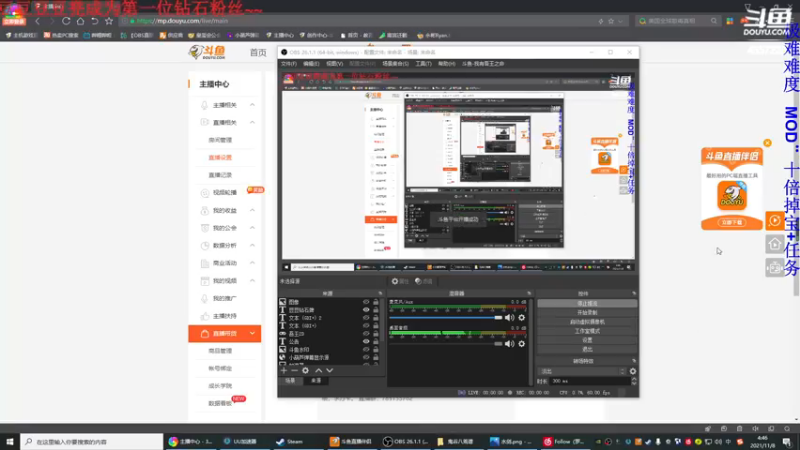Add a new source with the plus icon

point(284,370)
